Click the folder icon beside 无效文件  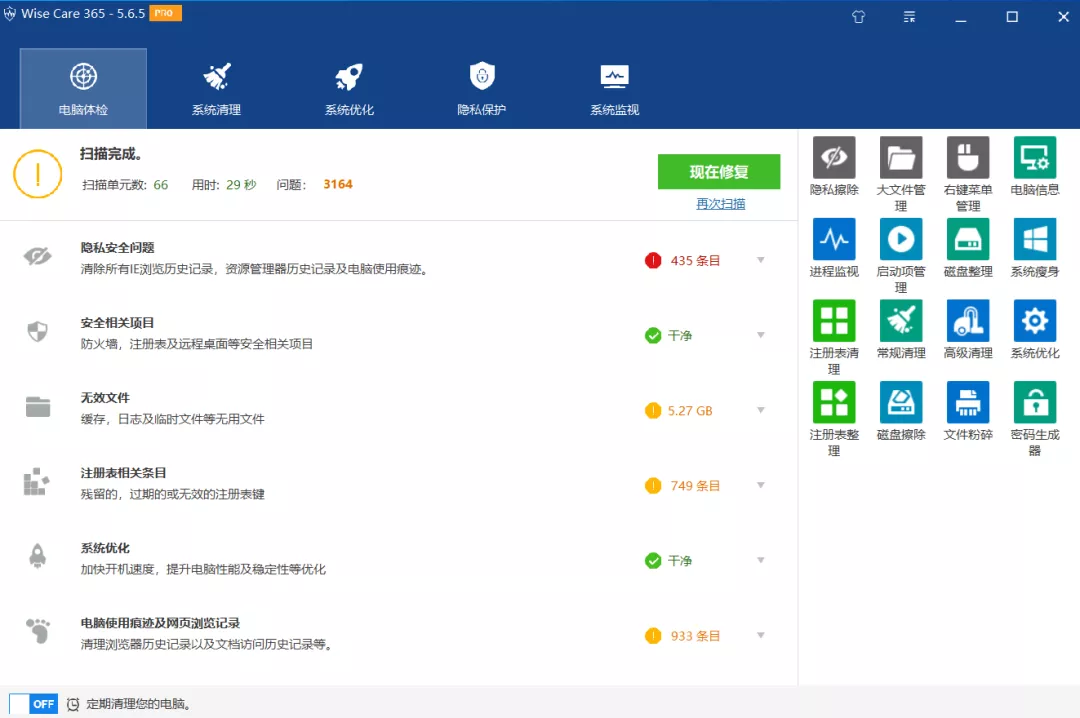point(38,407)
